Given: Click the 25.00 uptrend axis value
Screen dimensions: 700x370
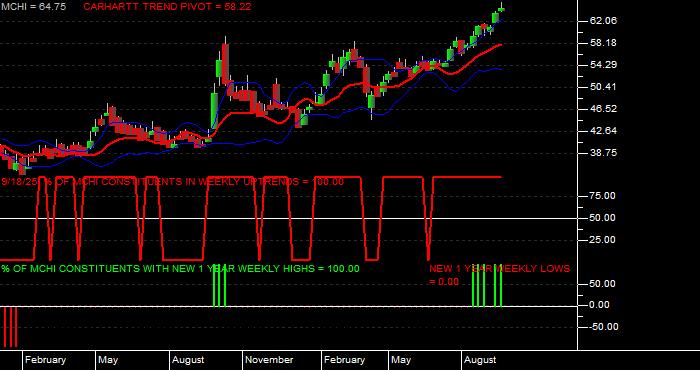Looking at the screenshot, I should point(603,240).
